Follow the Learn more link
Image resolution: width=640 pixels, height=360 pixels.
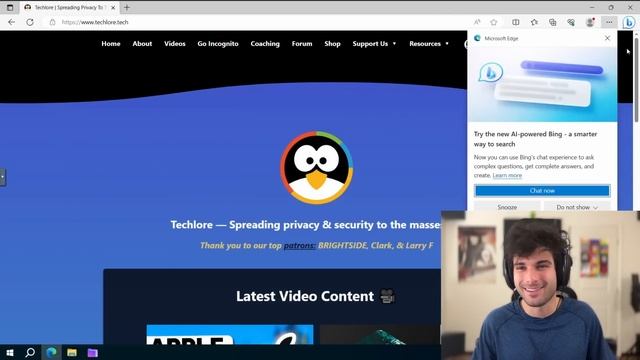[507, 176]
